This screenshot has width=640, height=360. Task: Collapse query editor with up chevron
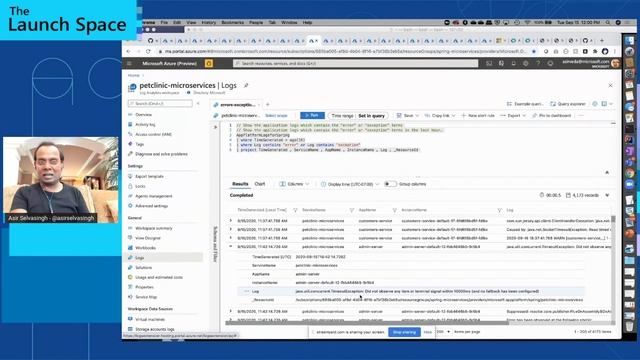pos(607,173)
